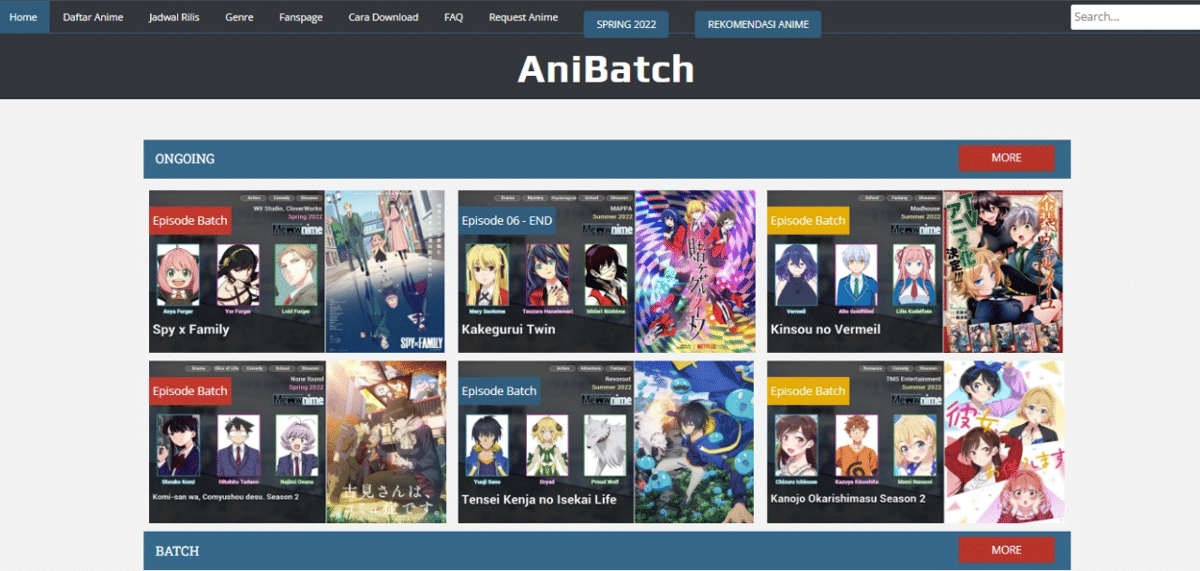This screenshot has height=571, width=1200.
Task: Open the Home menu item
Action: point(23,17)
